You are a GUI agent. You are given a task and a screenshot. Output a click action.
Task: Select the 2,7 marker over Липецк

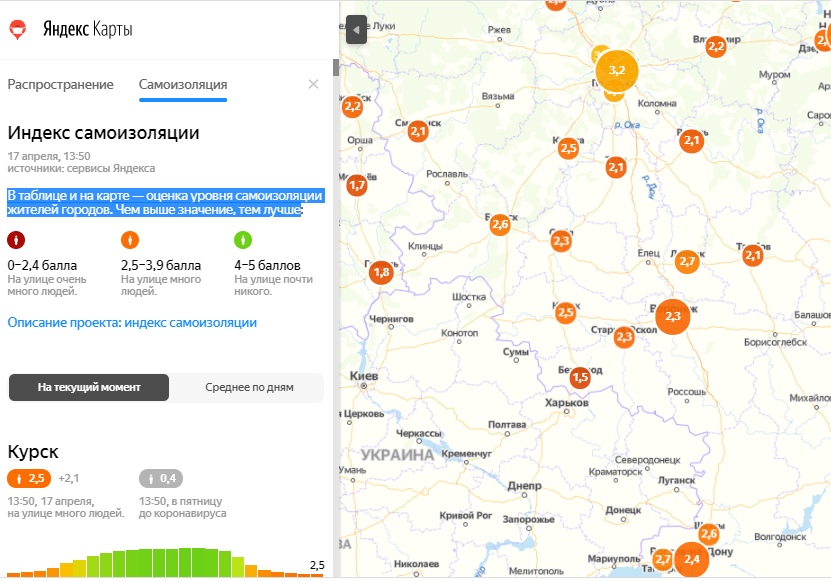[687, 261]
